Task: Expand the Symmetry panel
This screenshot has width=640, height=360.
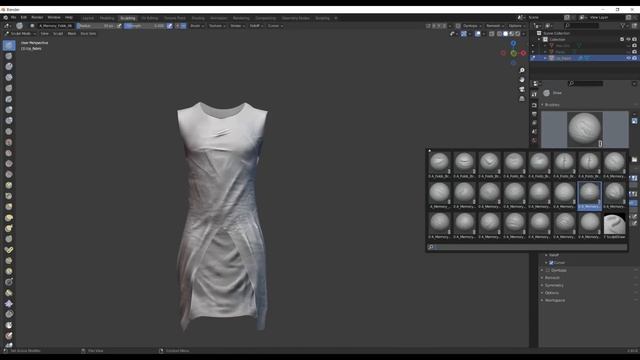Action: coord(554,285)
